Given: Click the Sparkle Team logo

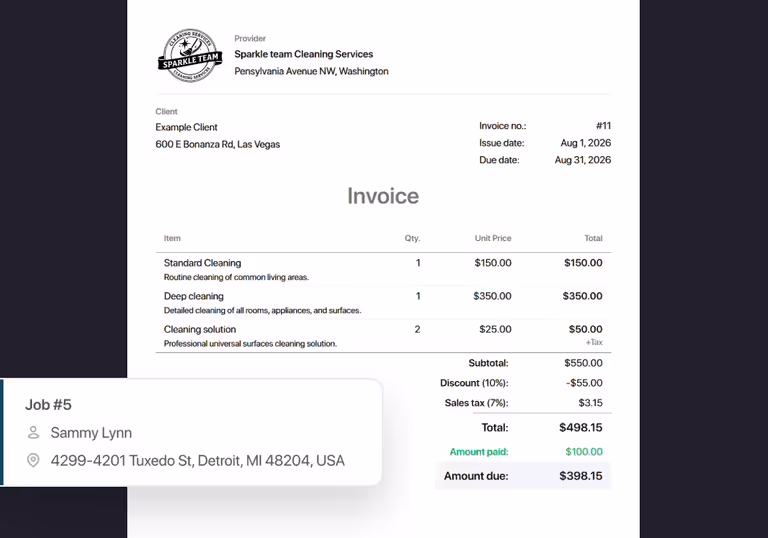Looking at the screenshot, I should [x=190, y=55].
